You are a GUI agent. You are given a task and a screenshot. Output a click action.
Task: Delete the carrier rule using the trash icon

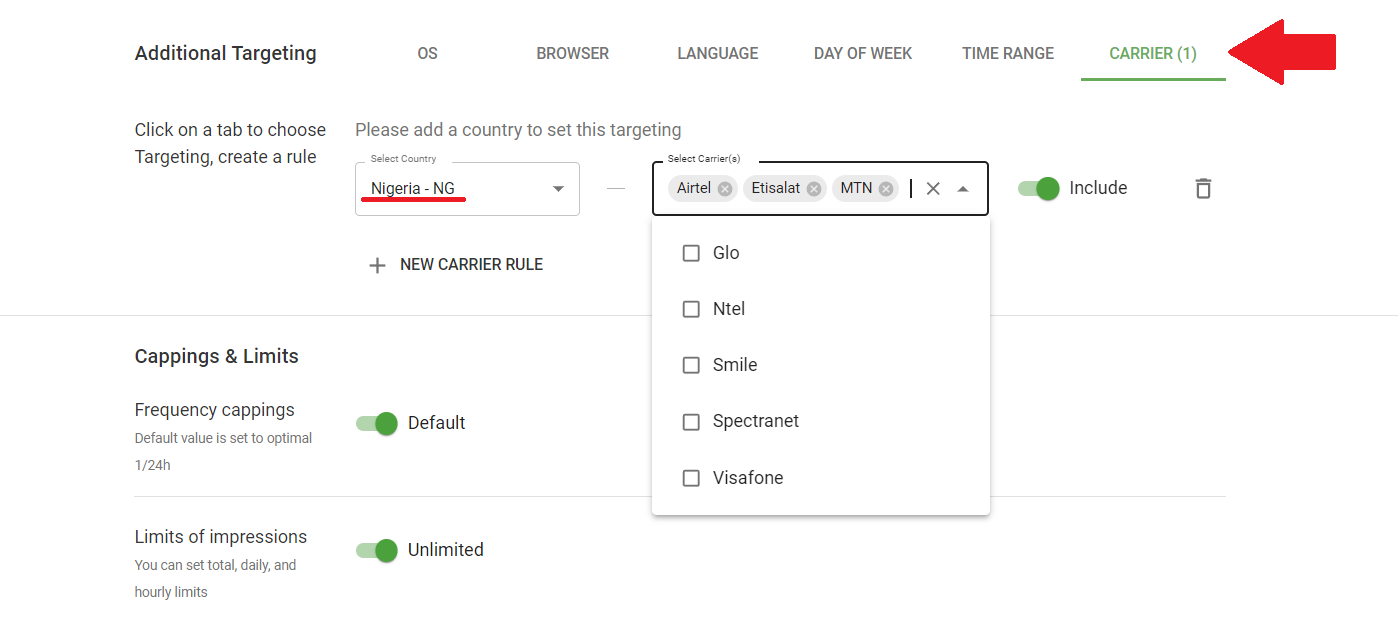pos(1202,188)
